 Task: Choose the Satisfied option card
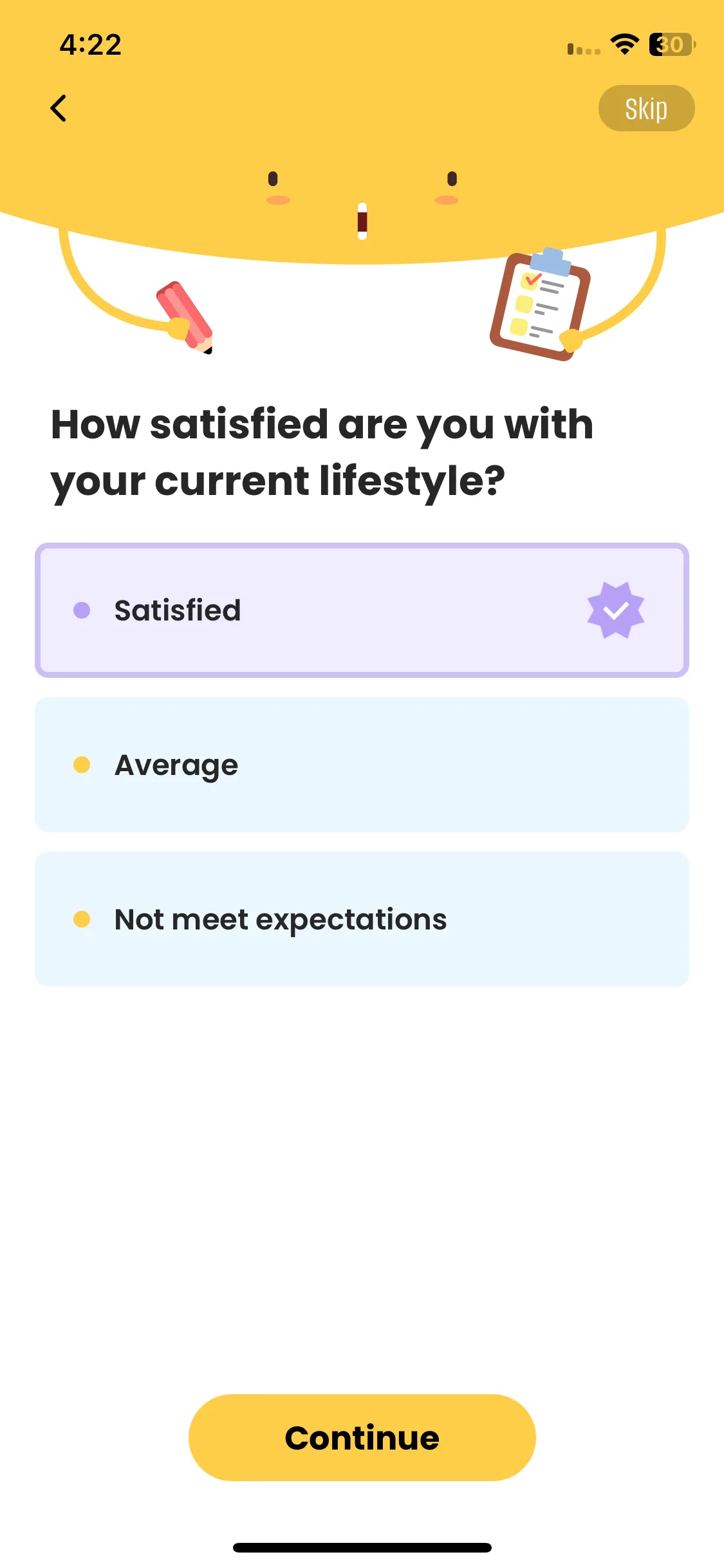[x=362, y=610]
